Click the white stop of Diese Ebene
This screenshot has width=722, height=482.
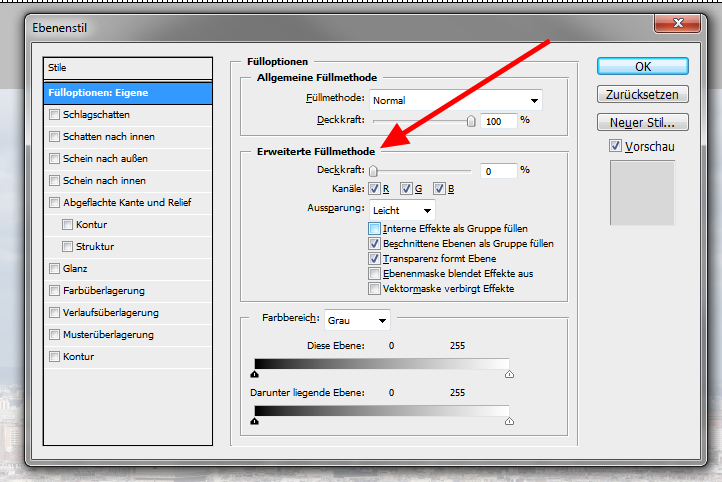point(509,374)
